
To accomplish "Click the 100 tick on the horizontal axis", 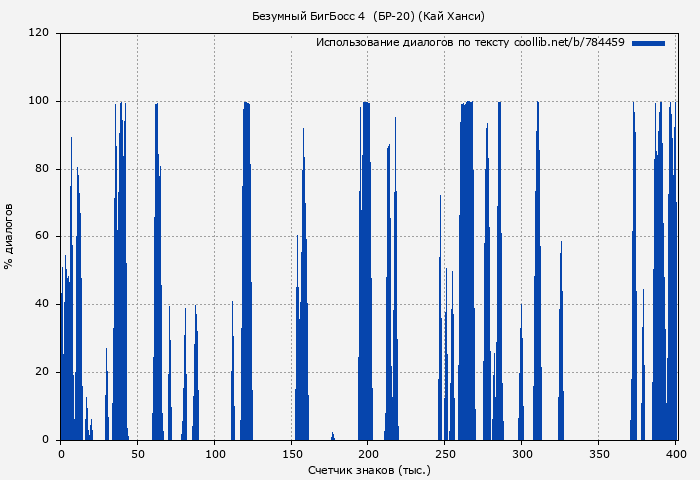I will (x=214, y=454).
